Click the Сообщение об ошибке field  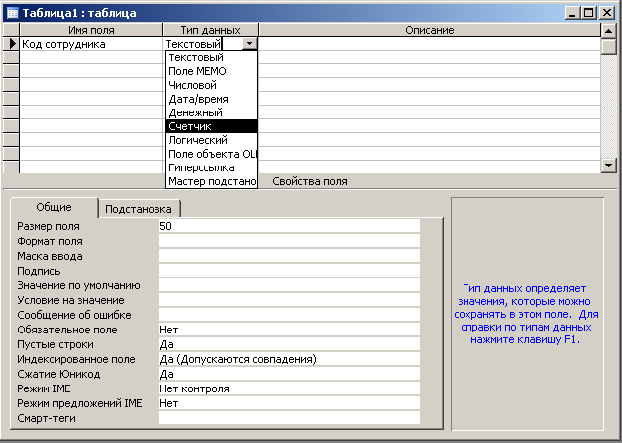tap(289, 315)
